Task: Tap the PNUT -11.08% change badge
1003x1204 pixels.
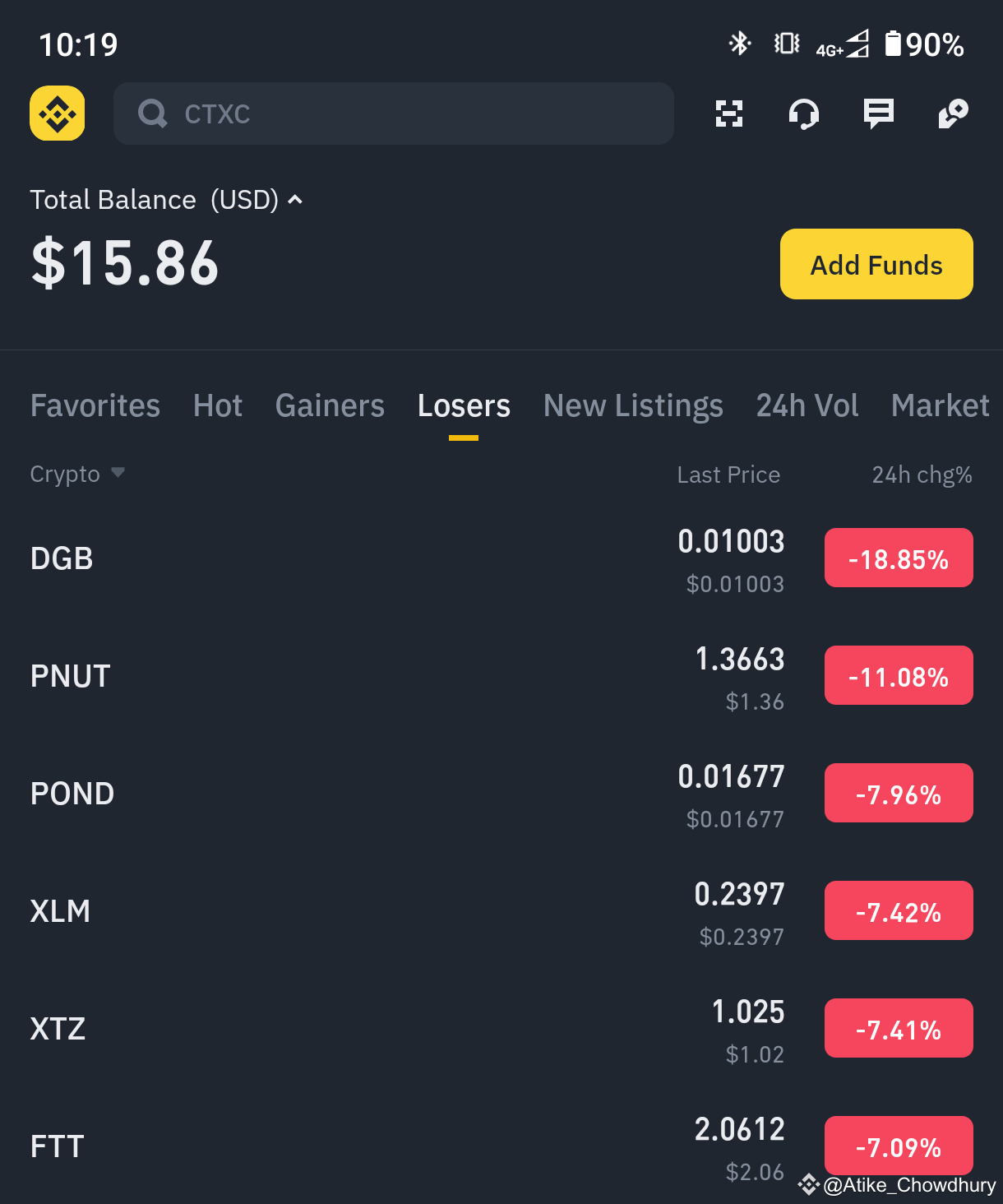Action: 899,676
